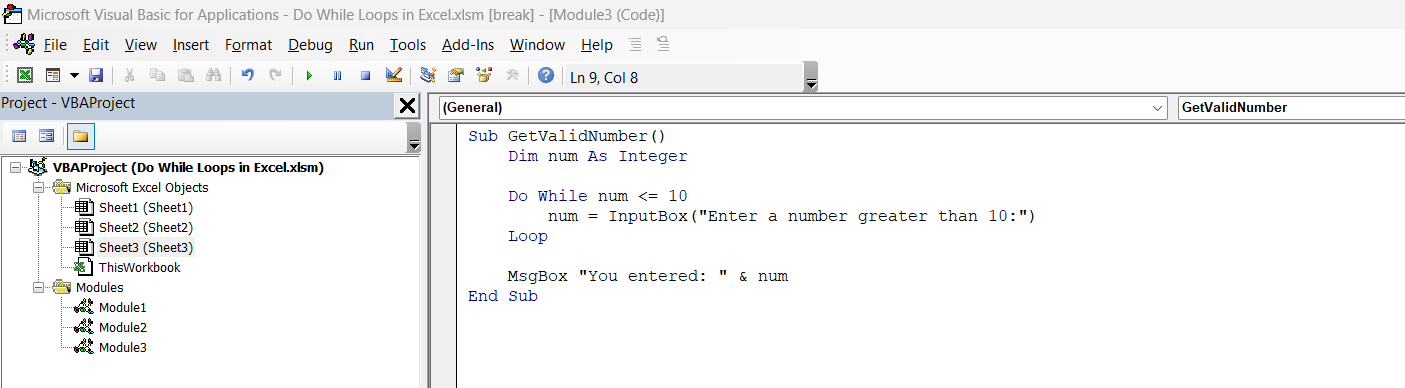Click the View Code button in Project pane
Screen dimensions: 1405x388
[x=19, y=136]
